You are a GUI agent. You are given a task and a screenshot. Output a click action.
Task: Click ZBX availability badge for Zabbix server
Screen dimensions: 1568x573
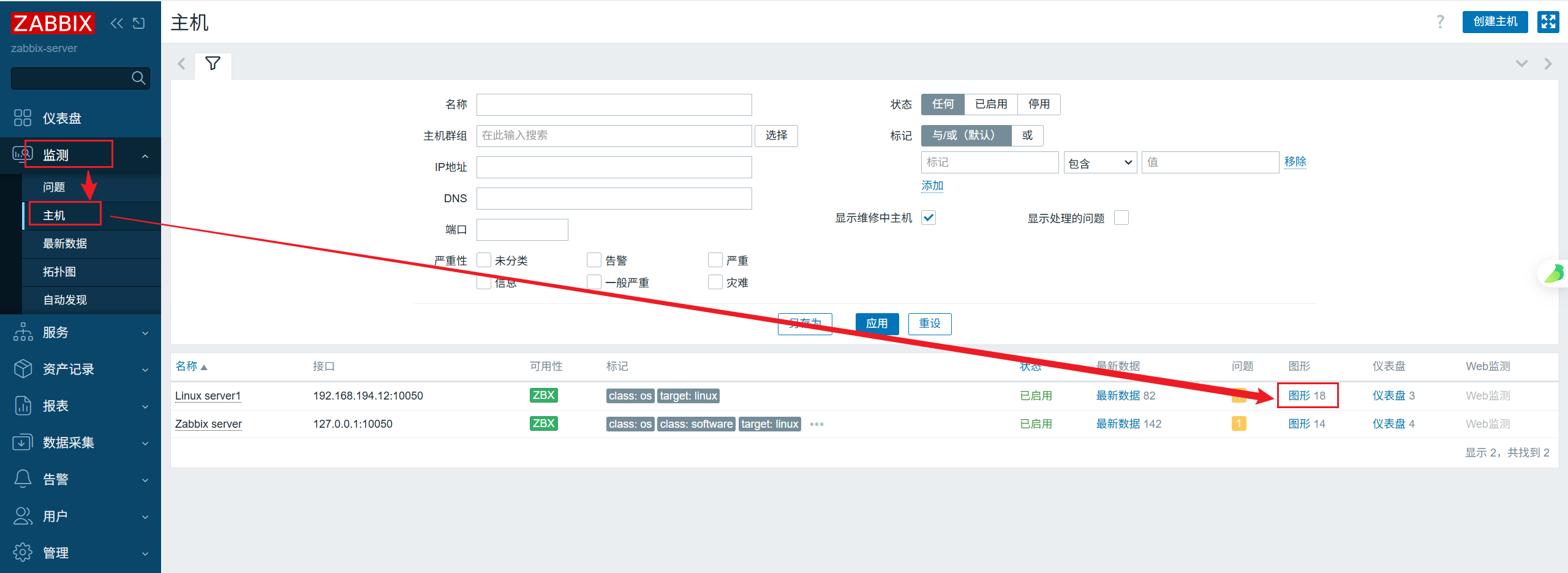[x=544, y=423]
